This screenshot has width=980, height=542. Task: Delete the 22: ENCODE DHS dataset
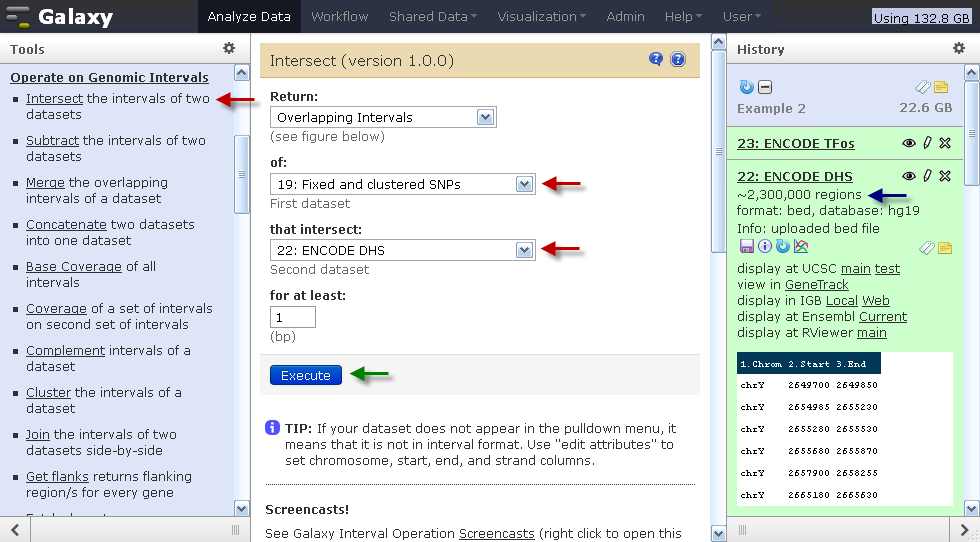pyautogui.click(x=945, y=176)
